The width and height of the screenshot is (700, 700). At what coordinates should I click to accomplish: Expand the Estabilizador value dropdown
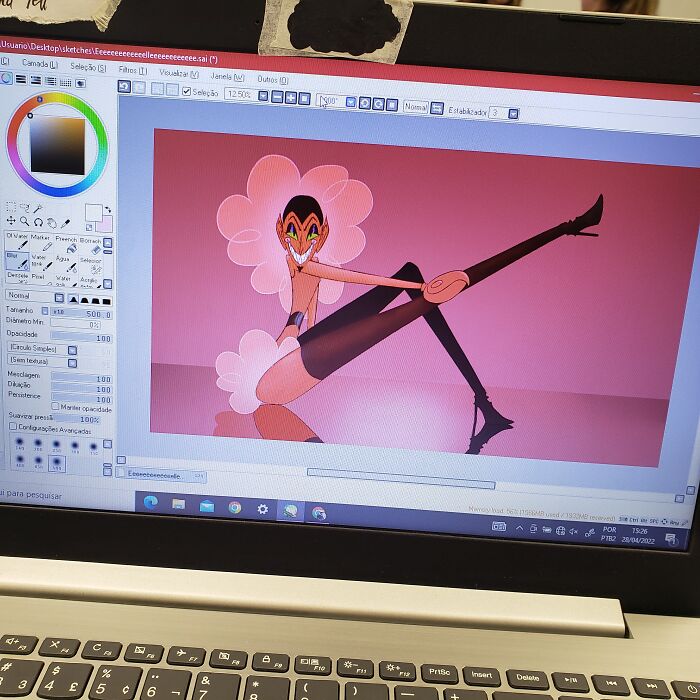[x=514, y=114]
